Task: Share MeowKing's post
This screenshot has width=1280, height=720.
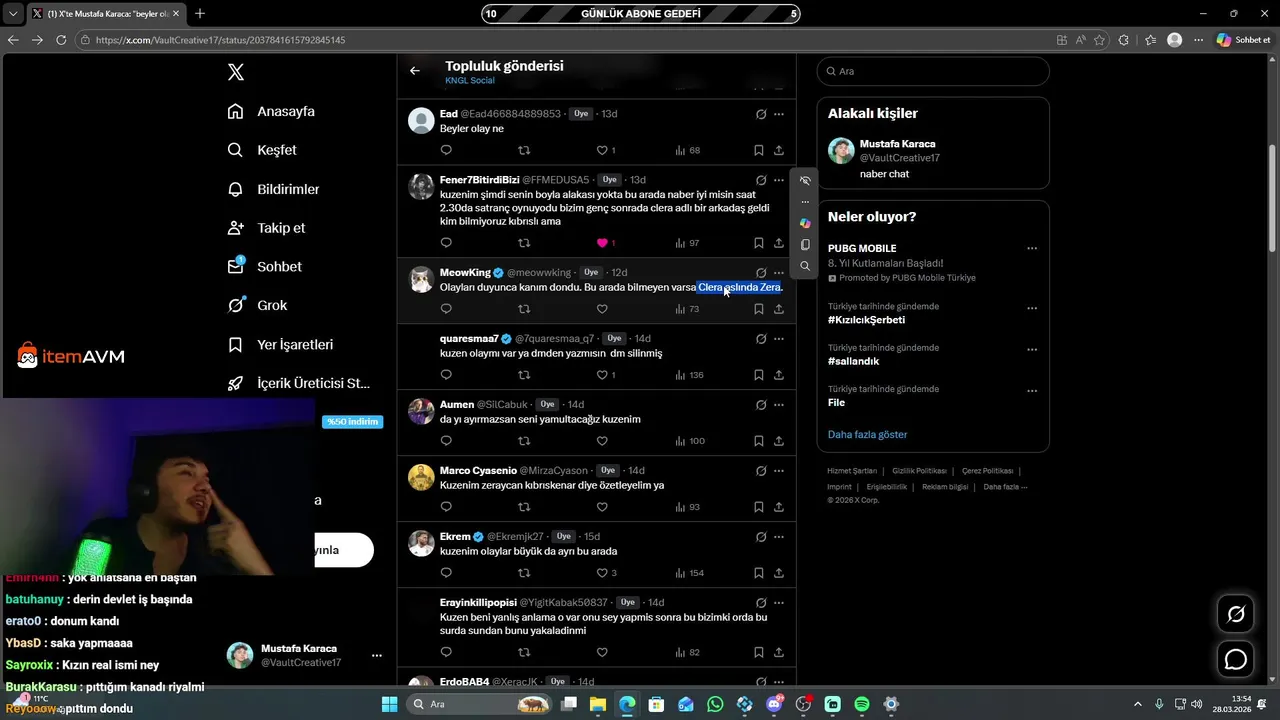Action: click(x=779, y=309)
